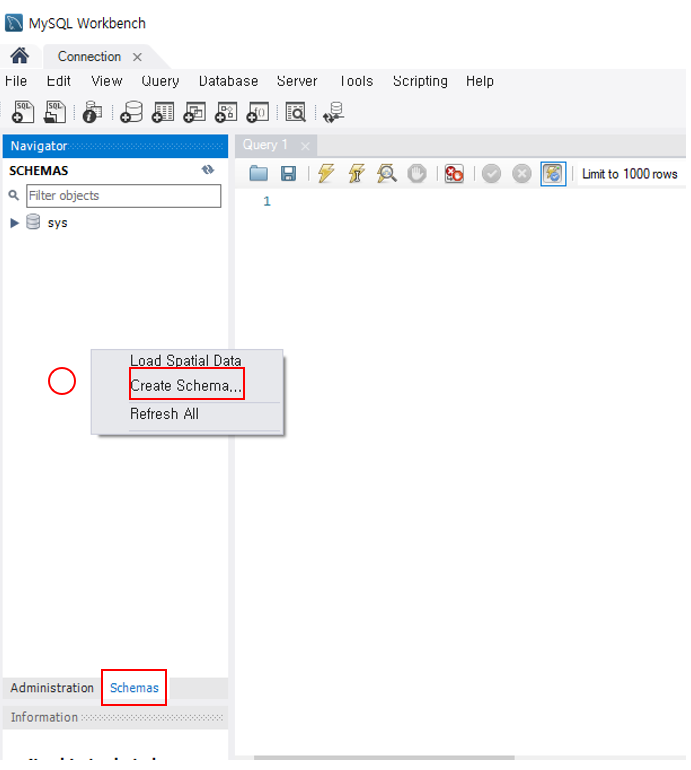Toggle continue on error icon
The image size is (691, 770).
coord(454,173)
